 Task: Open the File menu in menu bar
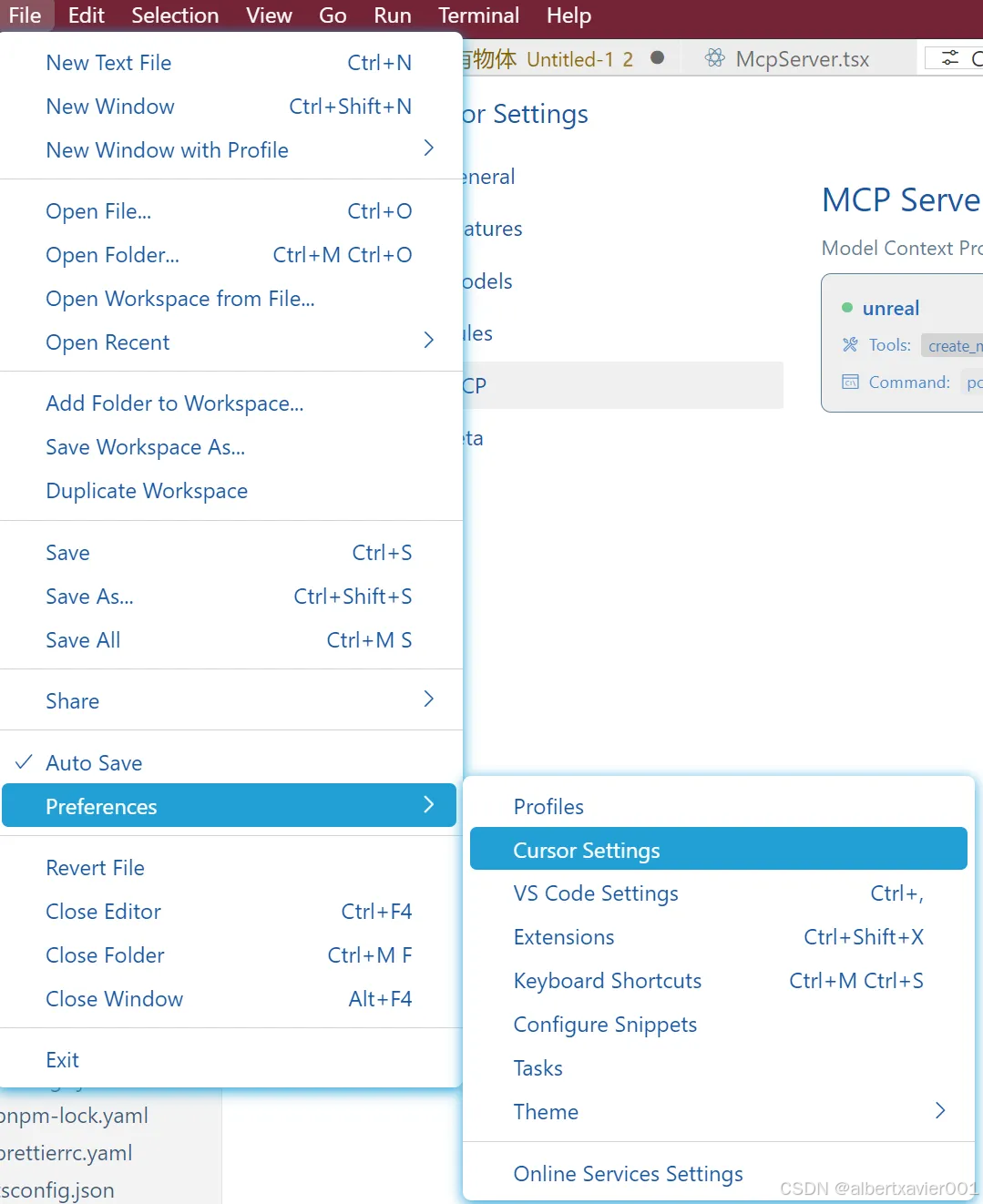[25, 15]
